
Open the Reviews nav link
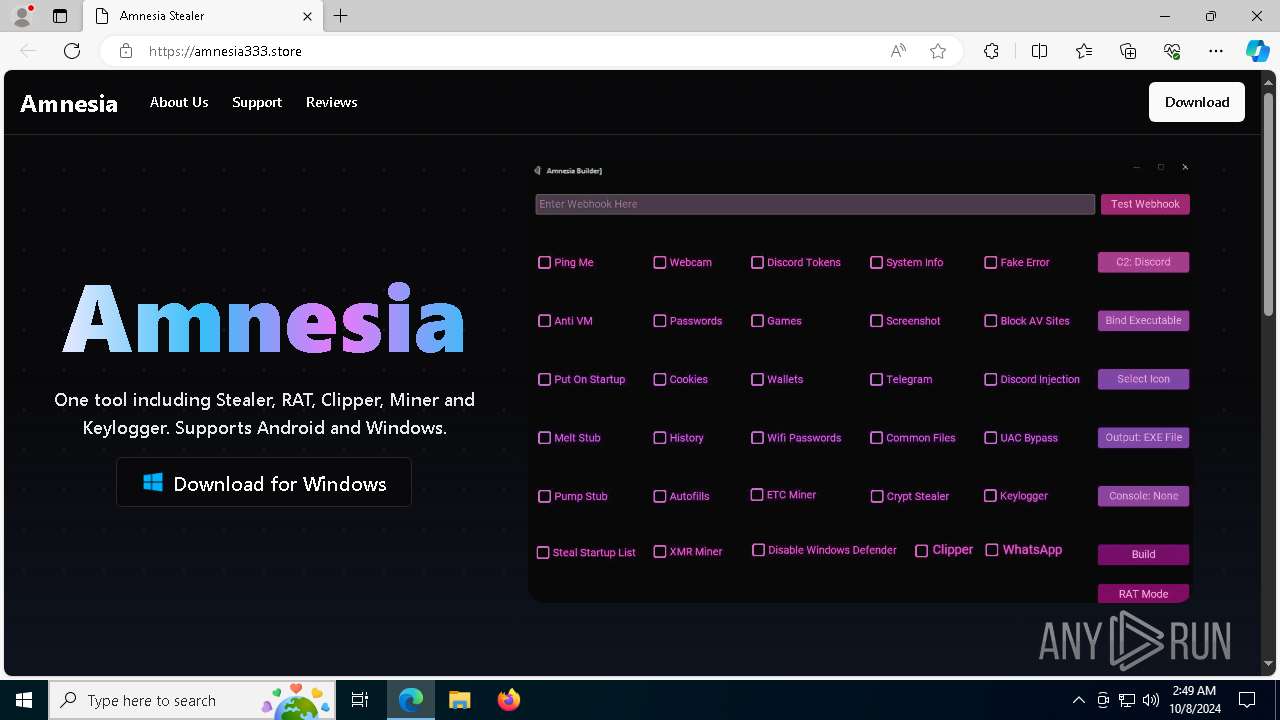(x=332, y=102)
